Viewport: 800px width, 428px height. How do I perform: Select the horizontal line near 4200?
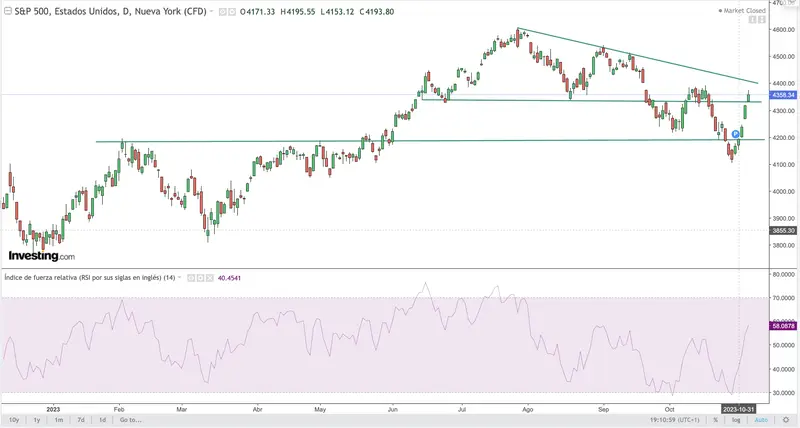[430, 141]
